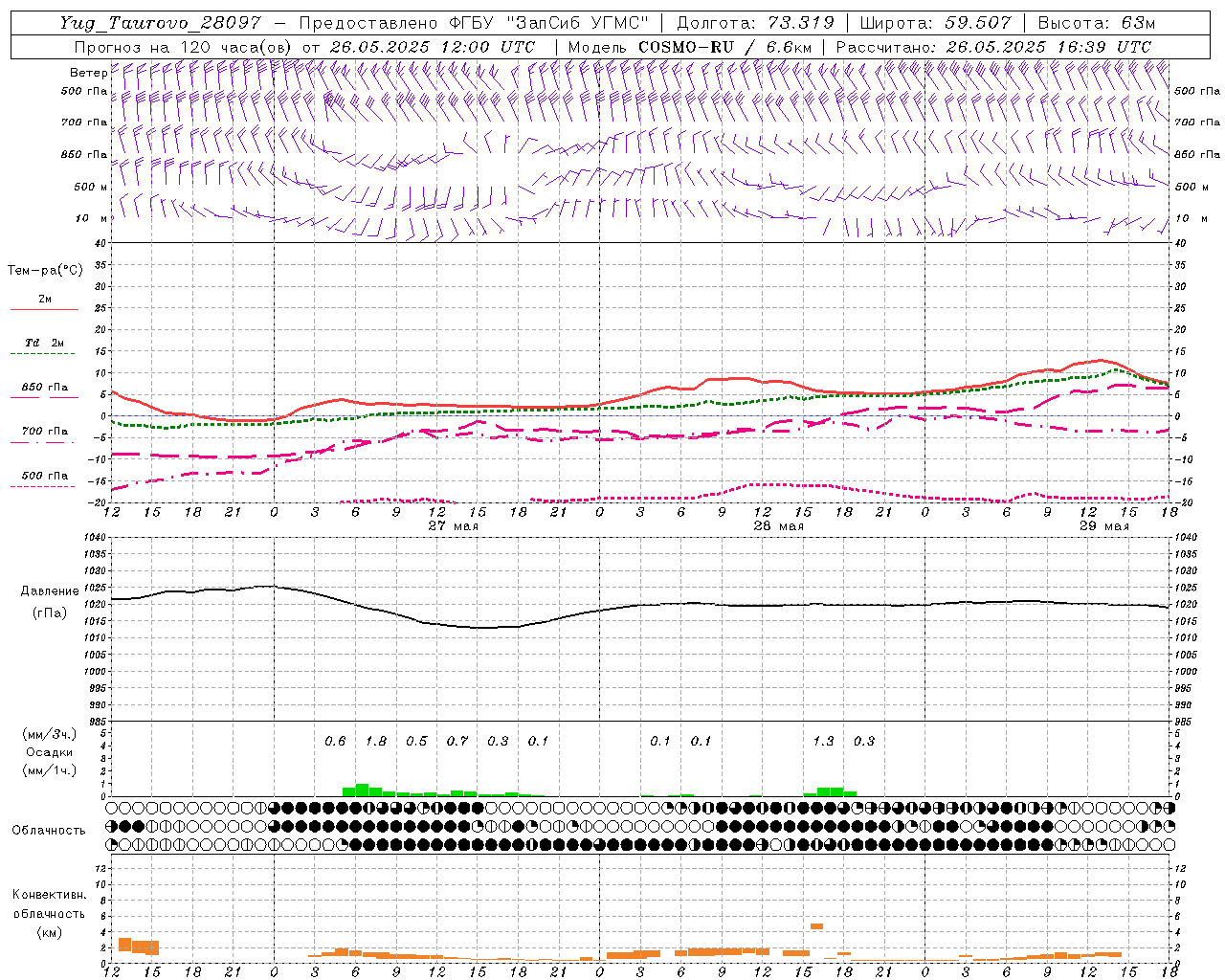Click the red 2м legend line
The width and height of the screenshot is (1225, 980).
[44, 309]
